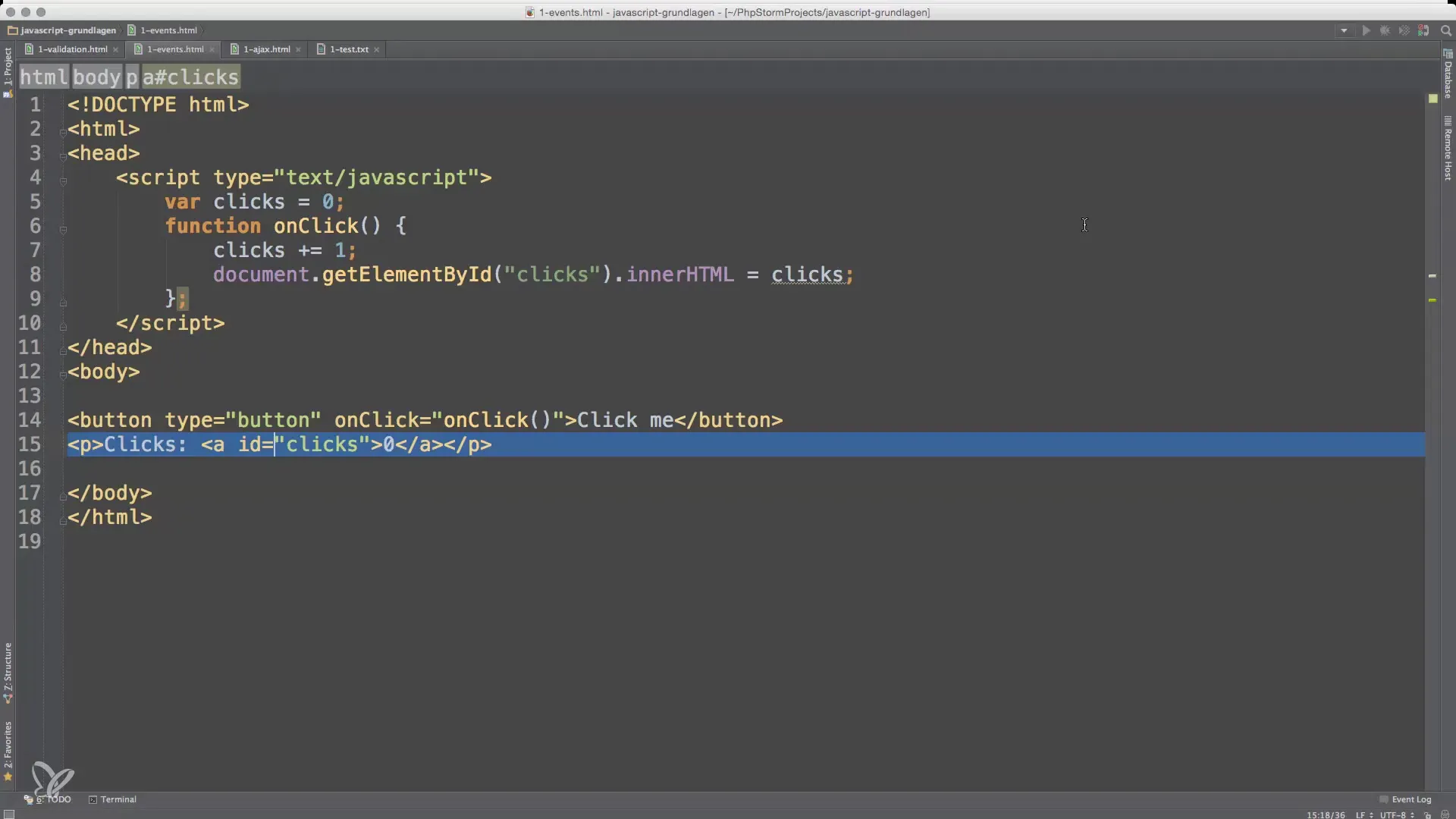Click line number 14 in the gutter

30,420
